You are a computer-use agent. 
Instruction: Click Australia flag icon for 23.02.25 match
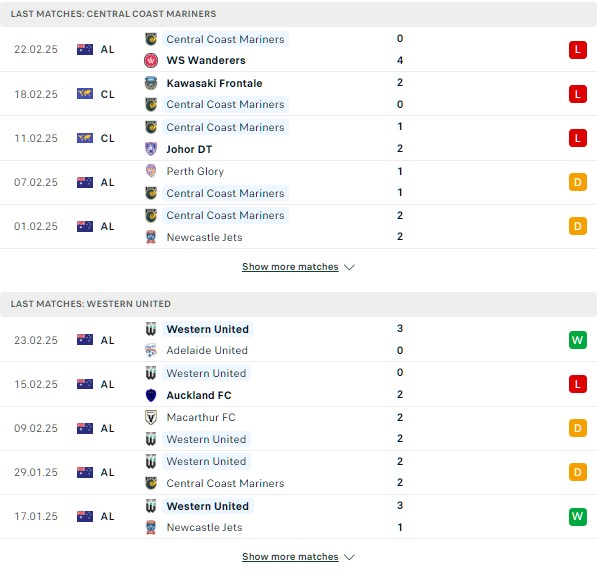(85, 340)
